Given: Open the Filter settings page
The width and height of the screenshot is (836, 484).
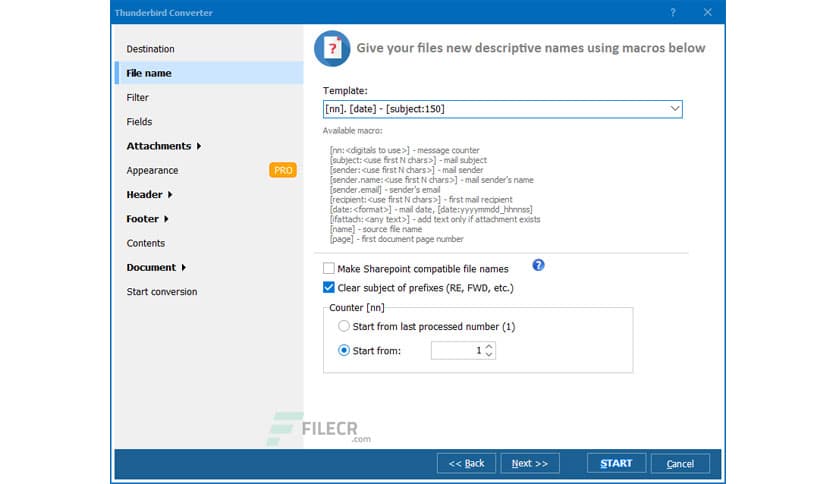Looking at the screenshot, I should 138,98.
